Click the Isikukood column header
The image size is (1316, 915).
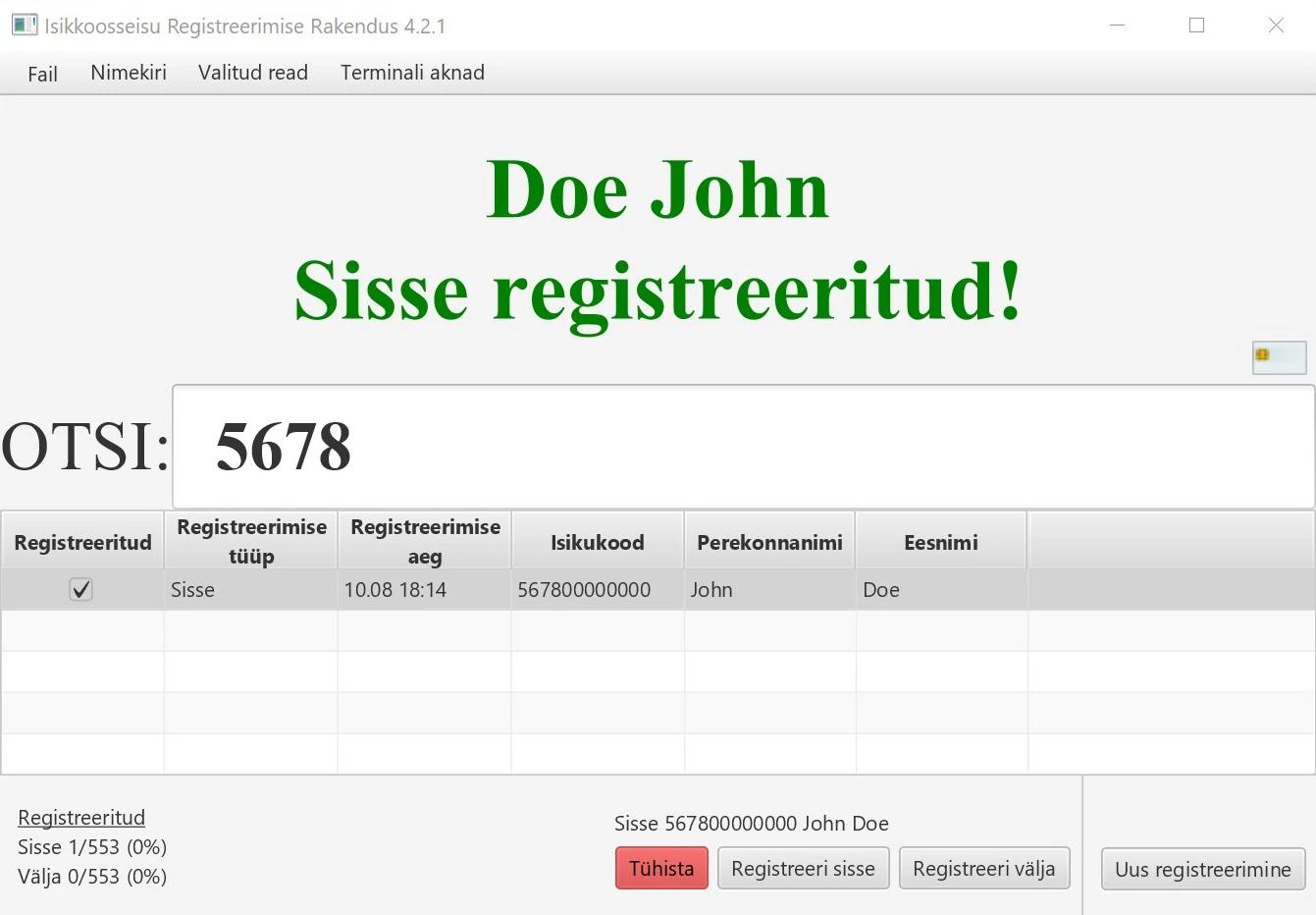597,541
